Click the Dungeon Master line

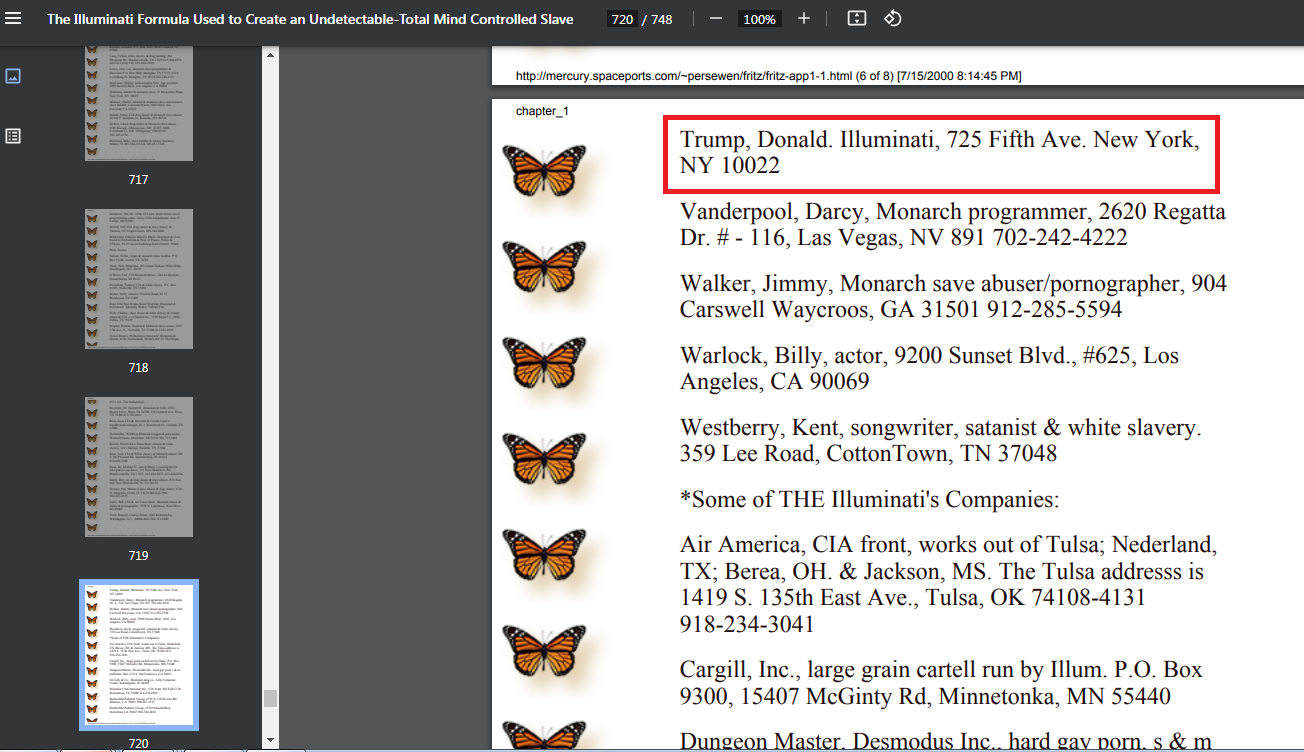point(946,740)
